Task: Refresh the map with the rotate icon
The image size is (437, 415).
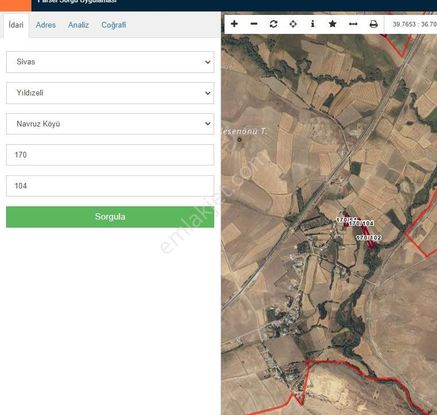Action: coord(273,24)
